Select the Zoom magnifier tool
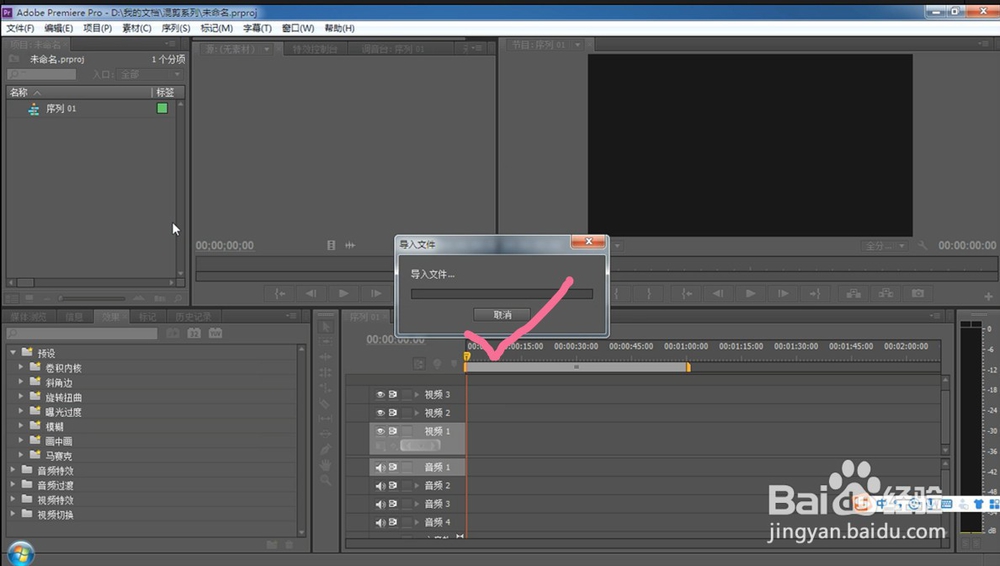 [x=326, y=480]
